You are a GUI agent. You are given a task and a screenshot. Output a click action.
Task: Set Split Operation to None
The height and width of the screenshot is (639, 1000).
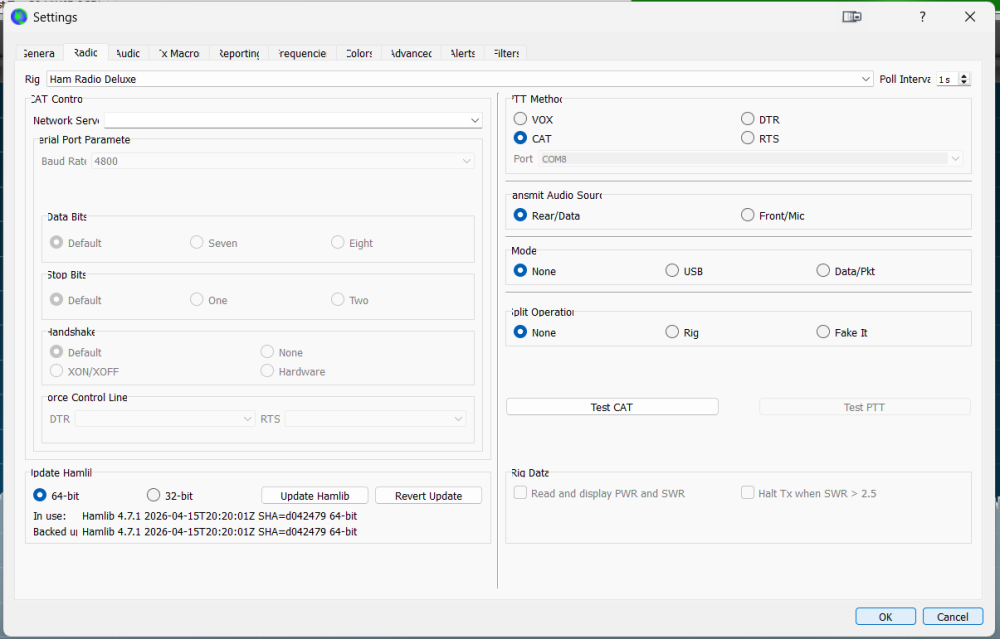pyautogui.click(x=534, y=332)
